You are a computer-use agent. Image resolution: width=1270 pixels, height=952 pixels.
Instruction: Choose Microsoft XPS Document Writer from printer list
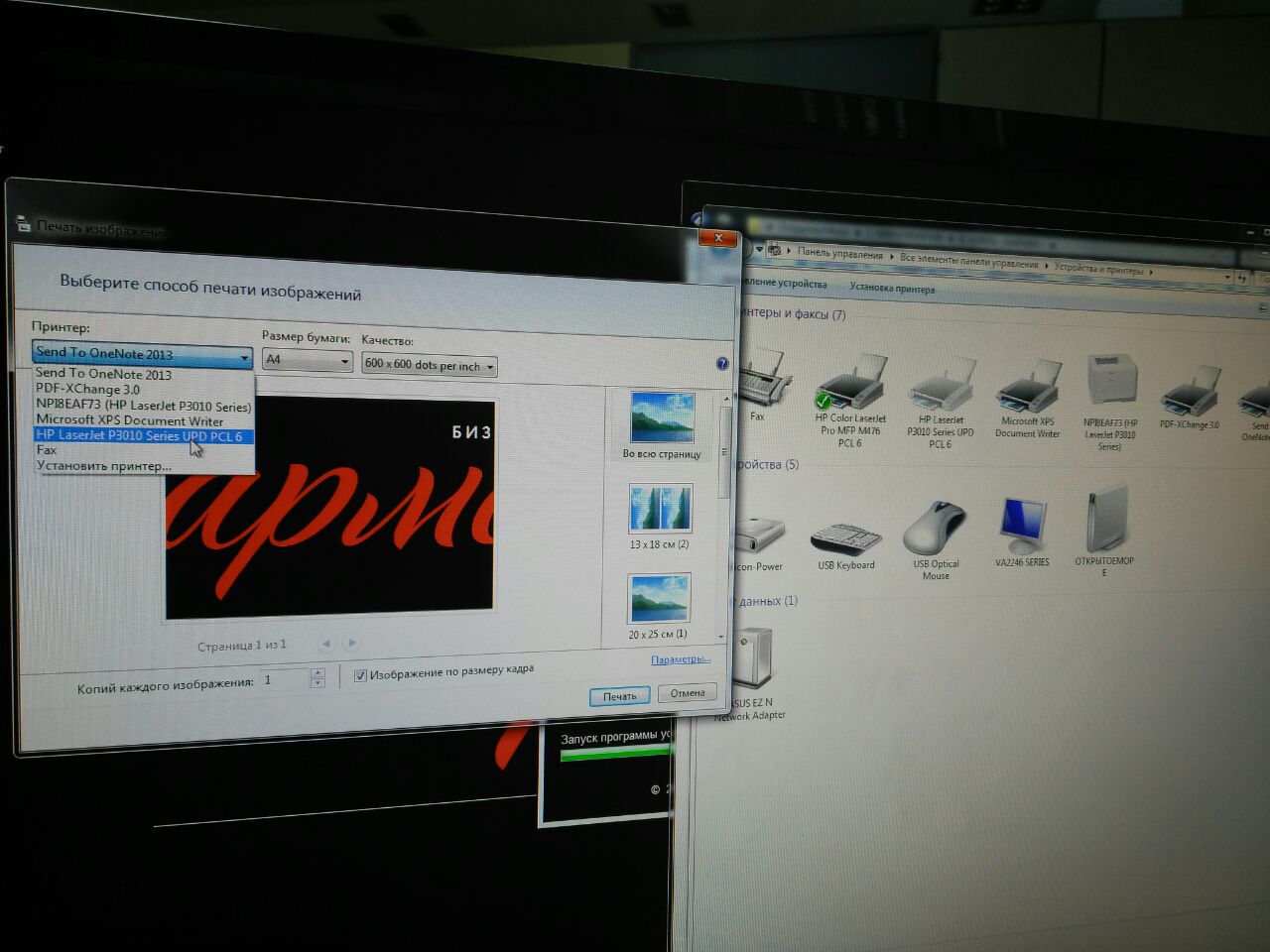(x=144, y=420)
